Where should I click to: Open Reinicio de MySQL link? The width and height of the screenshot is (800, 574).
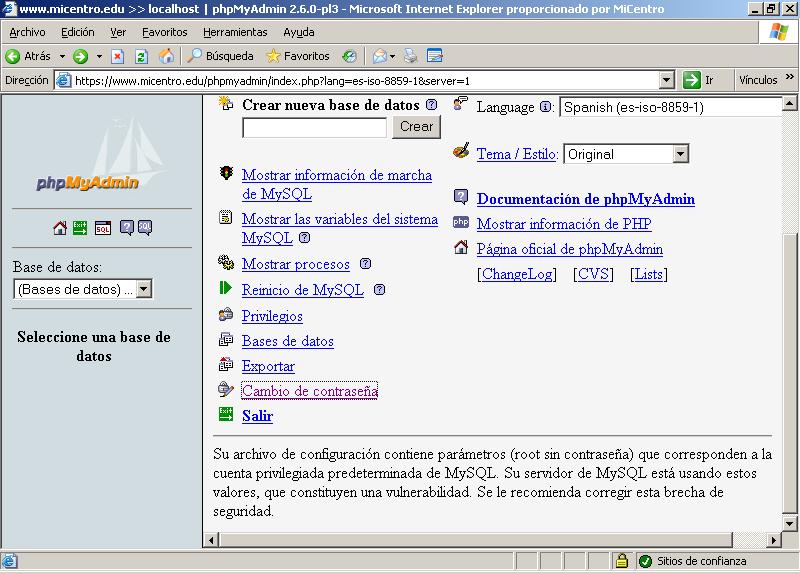(x=303, y=290)
